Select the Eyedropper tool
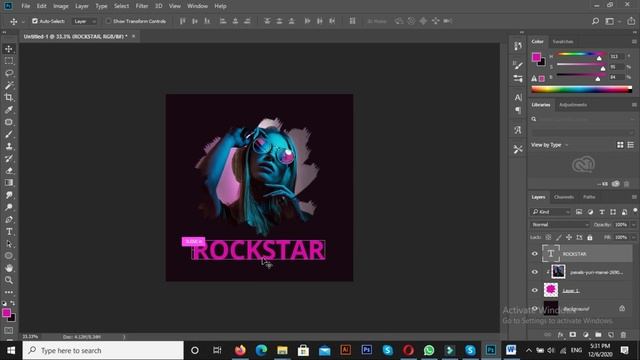Screen dimensions: 640x360 click(x=9, y=110)
